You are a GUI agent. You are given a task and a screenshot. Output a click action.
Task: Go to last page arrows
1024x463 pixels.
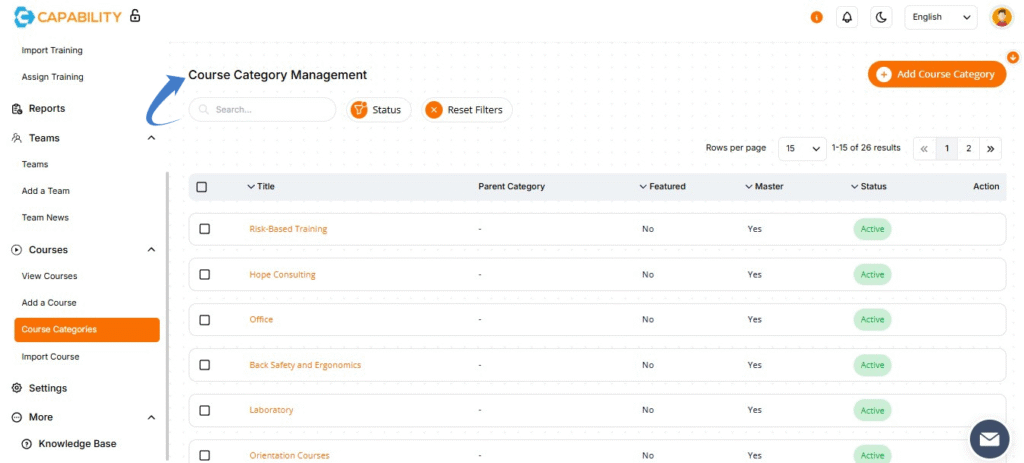pyautogui.click(x=990, y=149)
